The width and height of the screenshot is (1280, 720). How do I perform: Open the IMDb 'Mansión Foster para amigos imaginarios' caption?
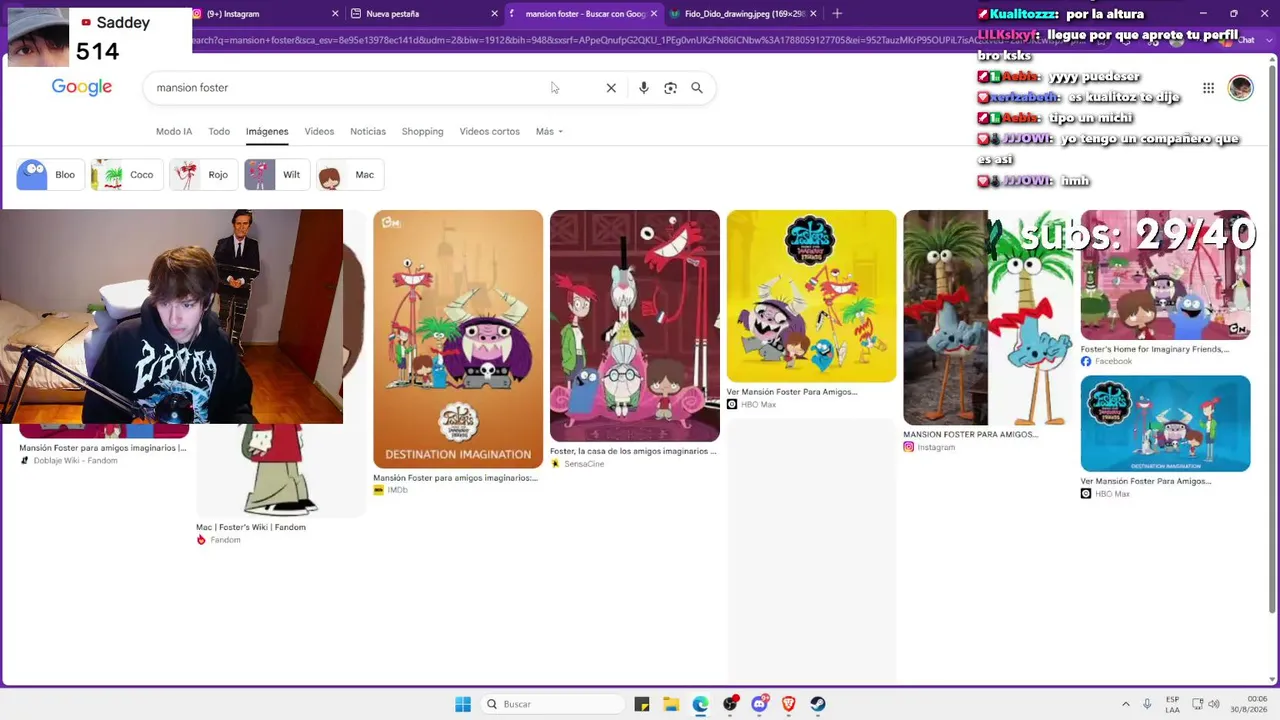[x=456, y=478]
